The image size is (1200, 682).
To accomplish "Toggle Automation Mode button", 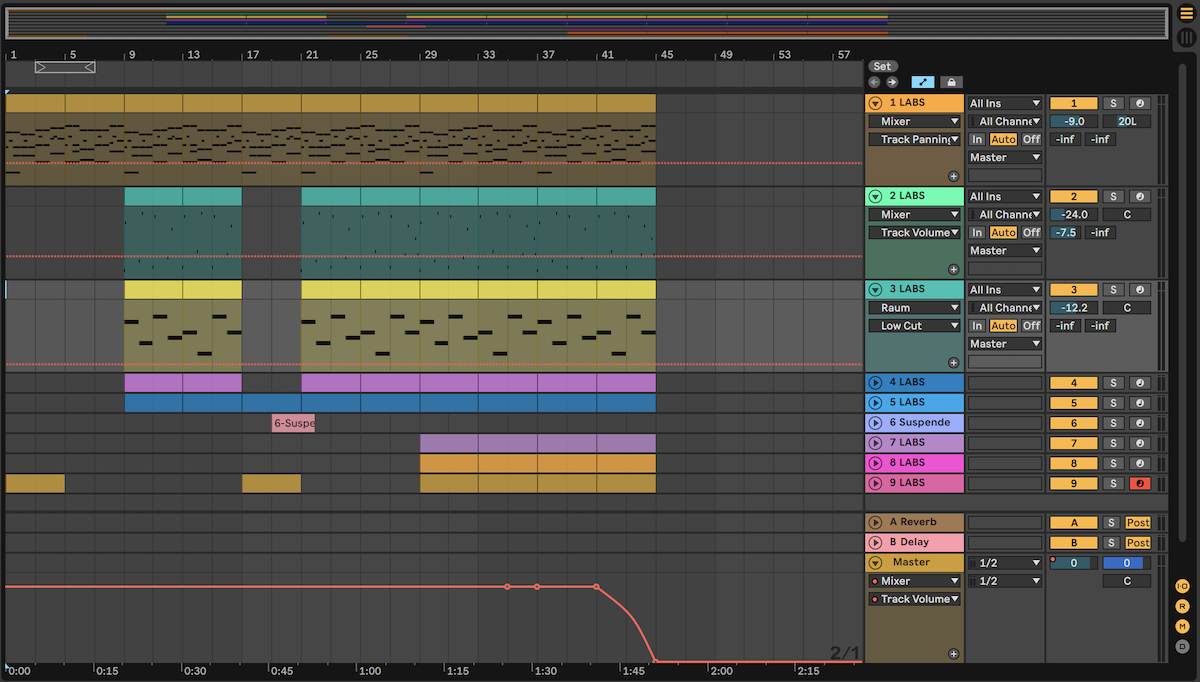I will click(x=922, y=82).
